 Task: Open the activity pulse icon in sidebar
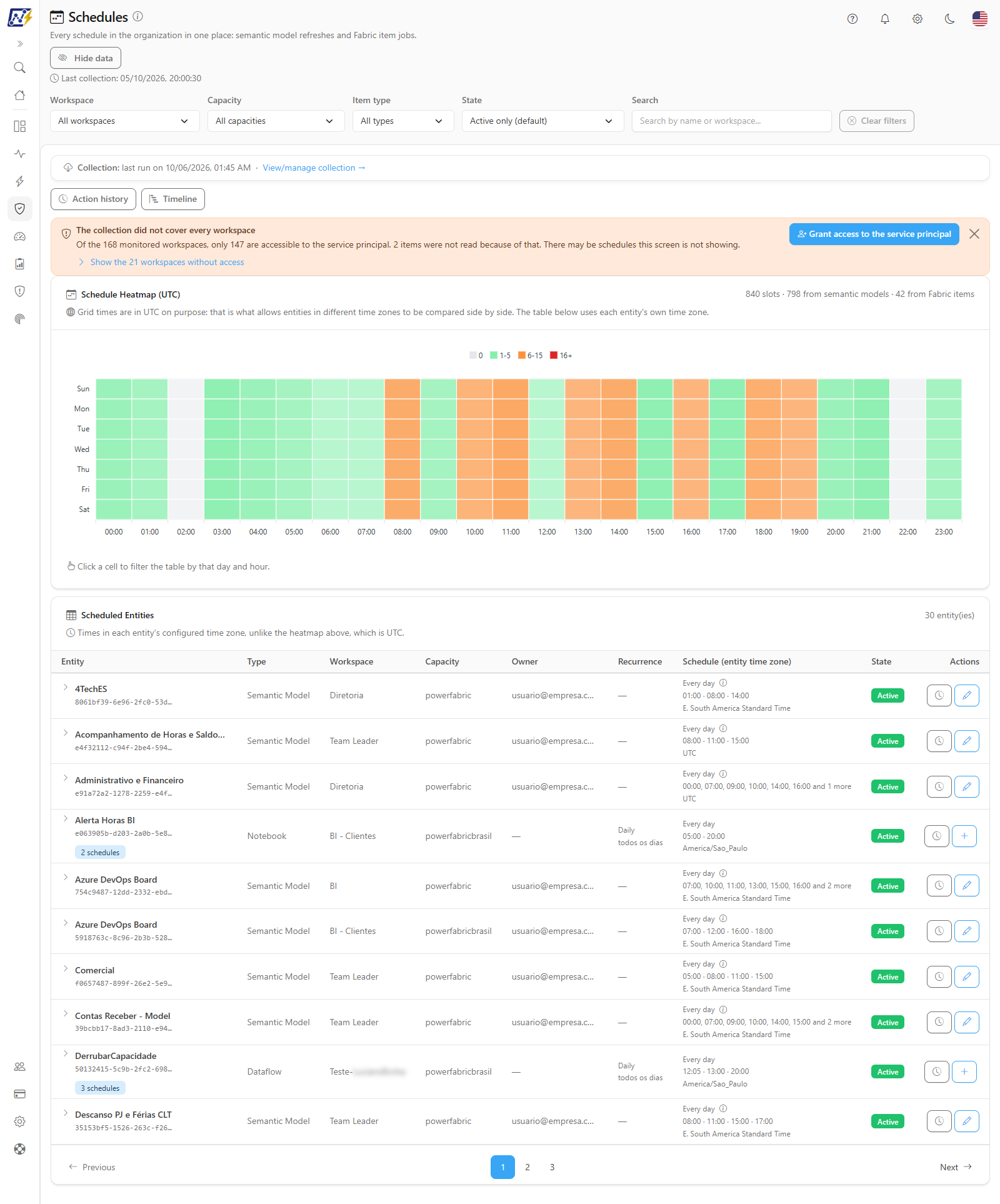19,154
